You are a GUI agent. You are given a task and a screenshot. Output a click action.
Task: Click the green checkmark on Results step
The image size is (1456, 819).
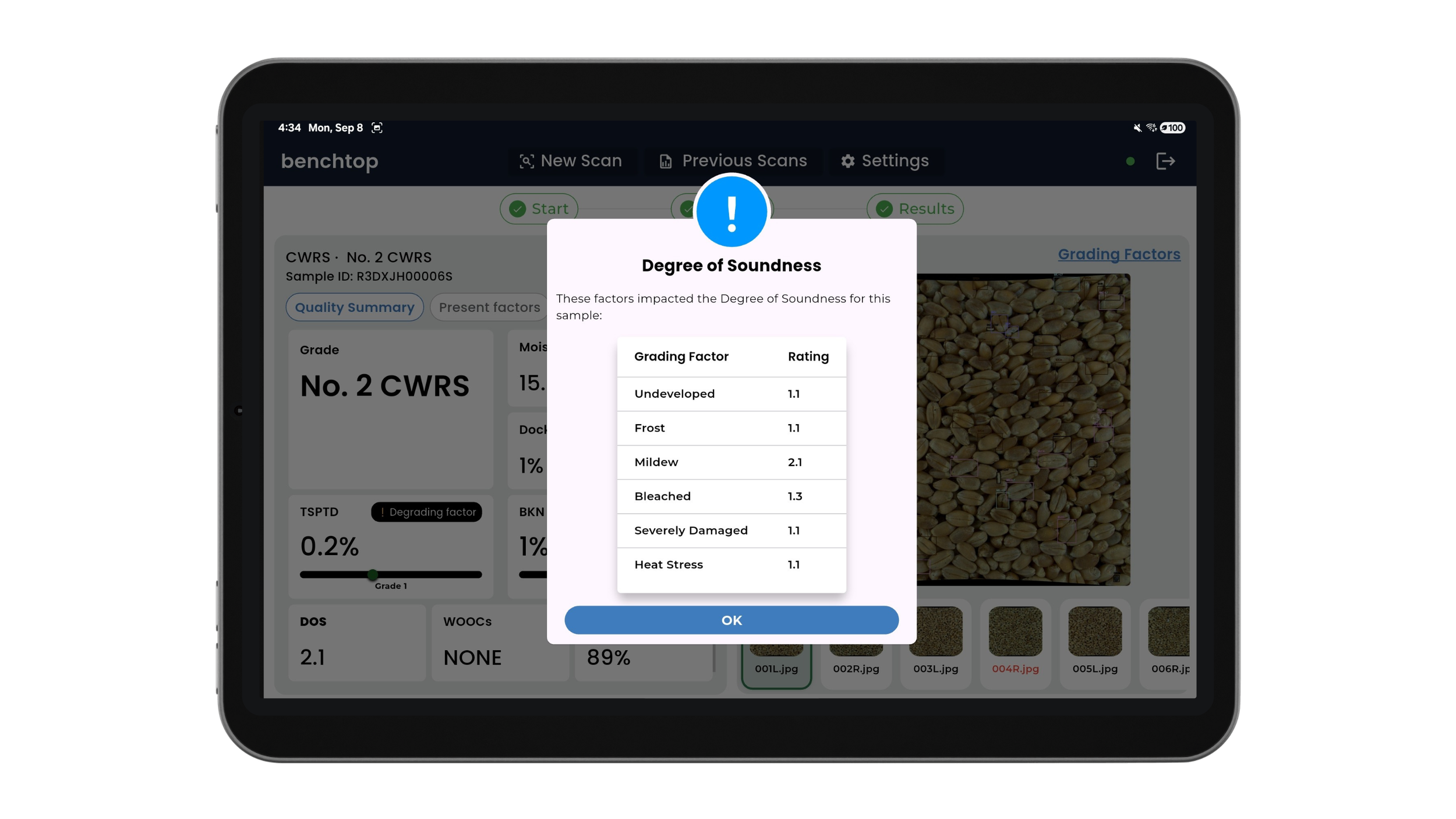click(x=884, y=209)
